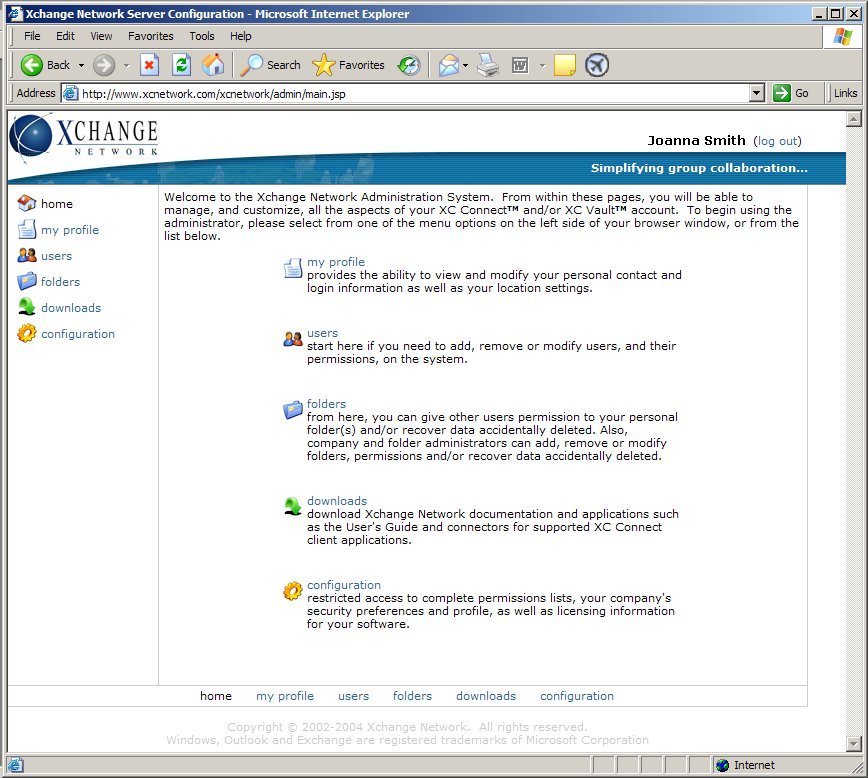Click the folders icon in left sidebar
The height and width of the screenshot is (778, 868).
coord(27,281)
